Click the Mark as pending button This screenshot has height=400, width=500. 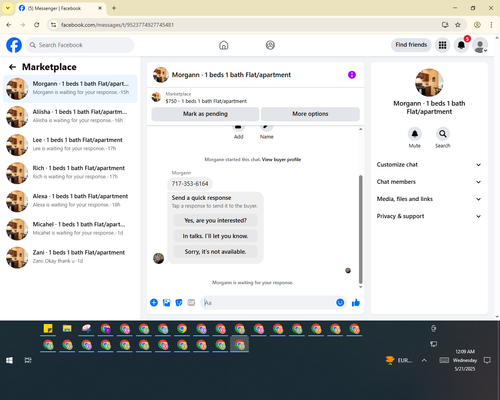pyautogui.click(x=205, y=114)
